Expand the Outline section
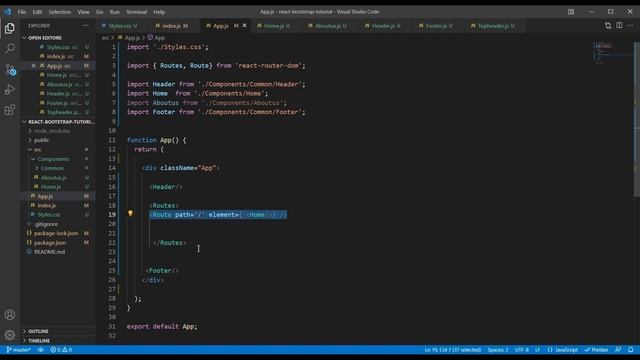 point(58,331)
